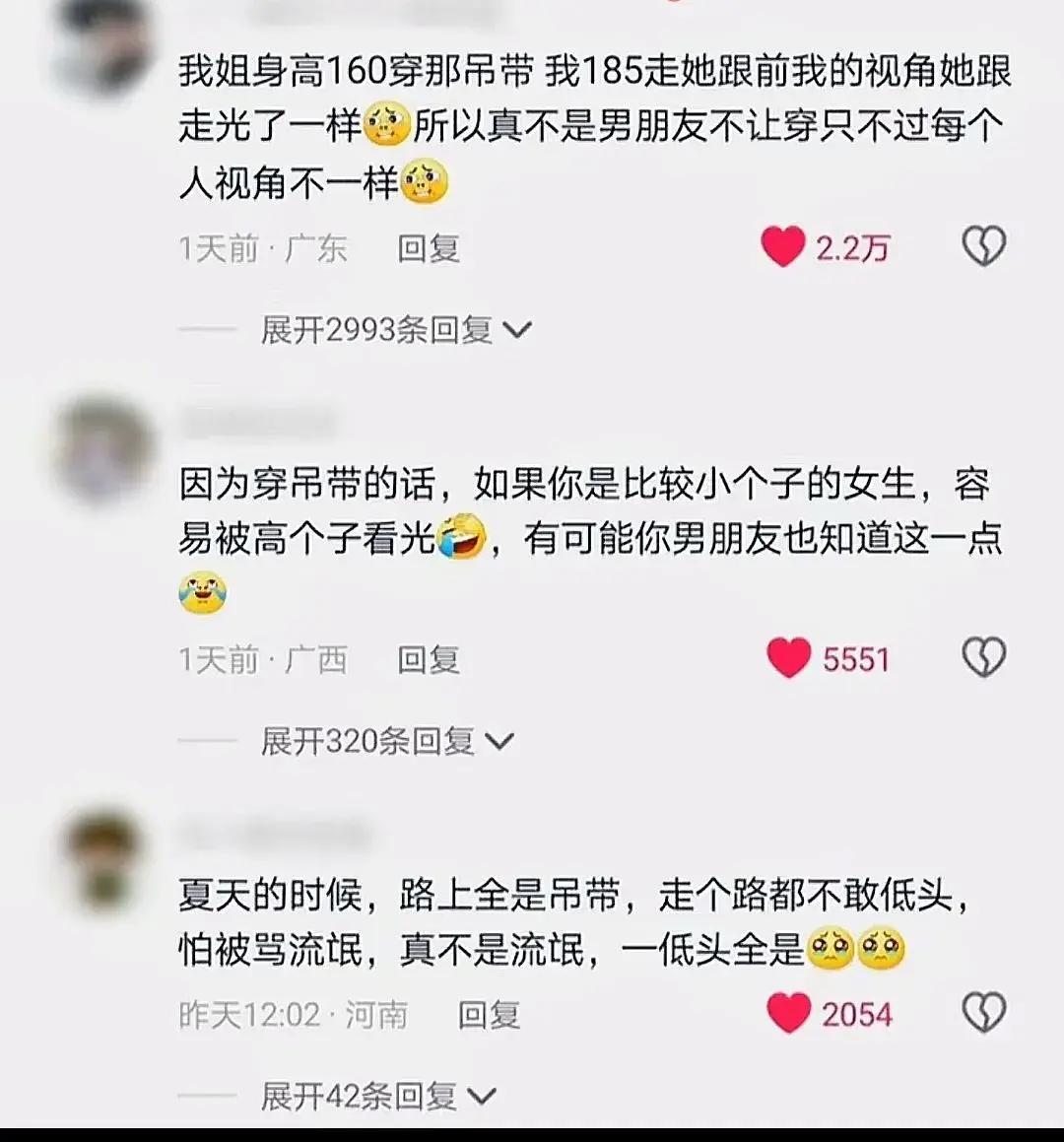
Task: Tap the comment text starting 我姐身高160
Action: point(595,127)
